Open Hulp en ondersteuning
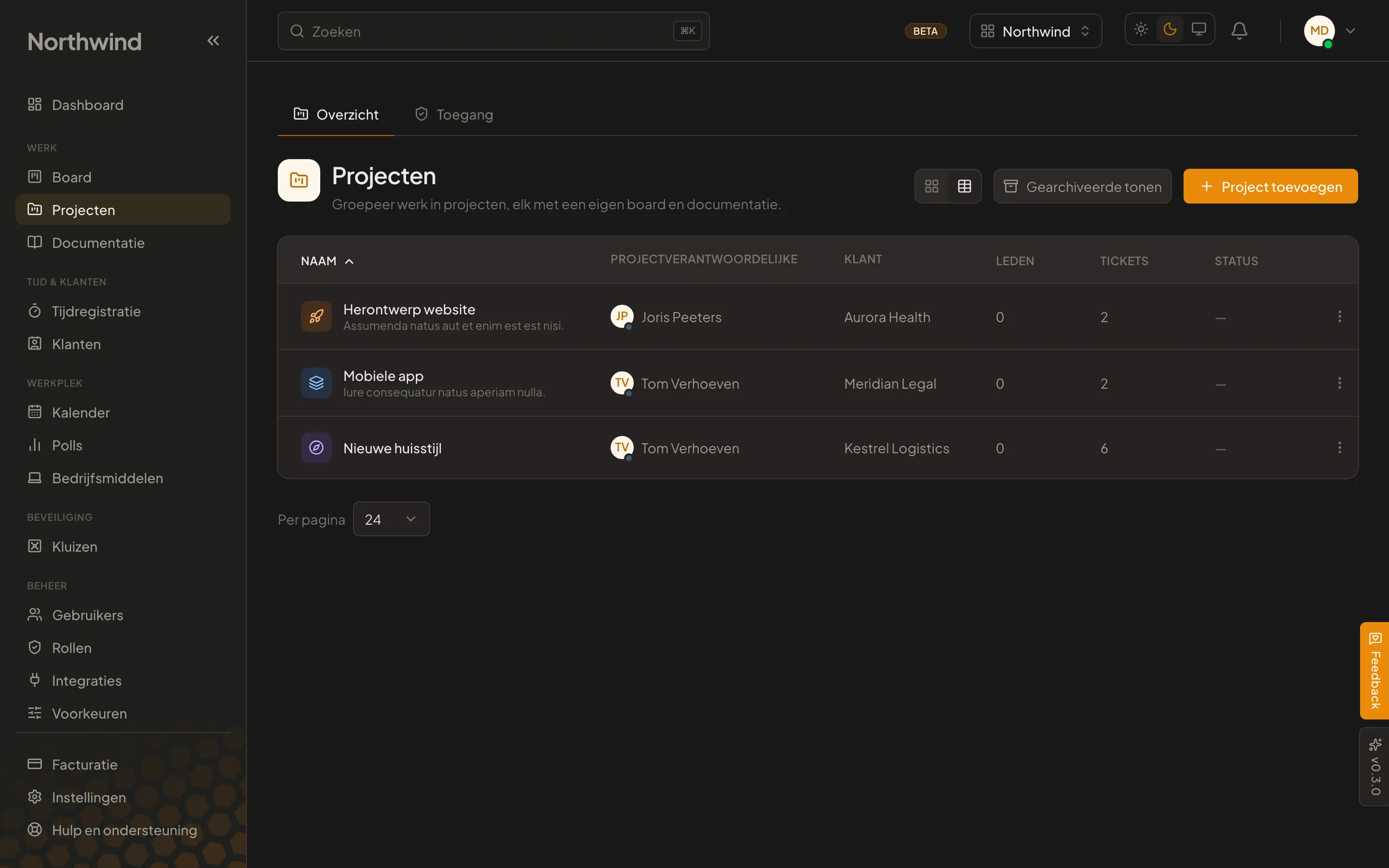 pos(123,830)
